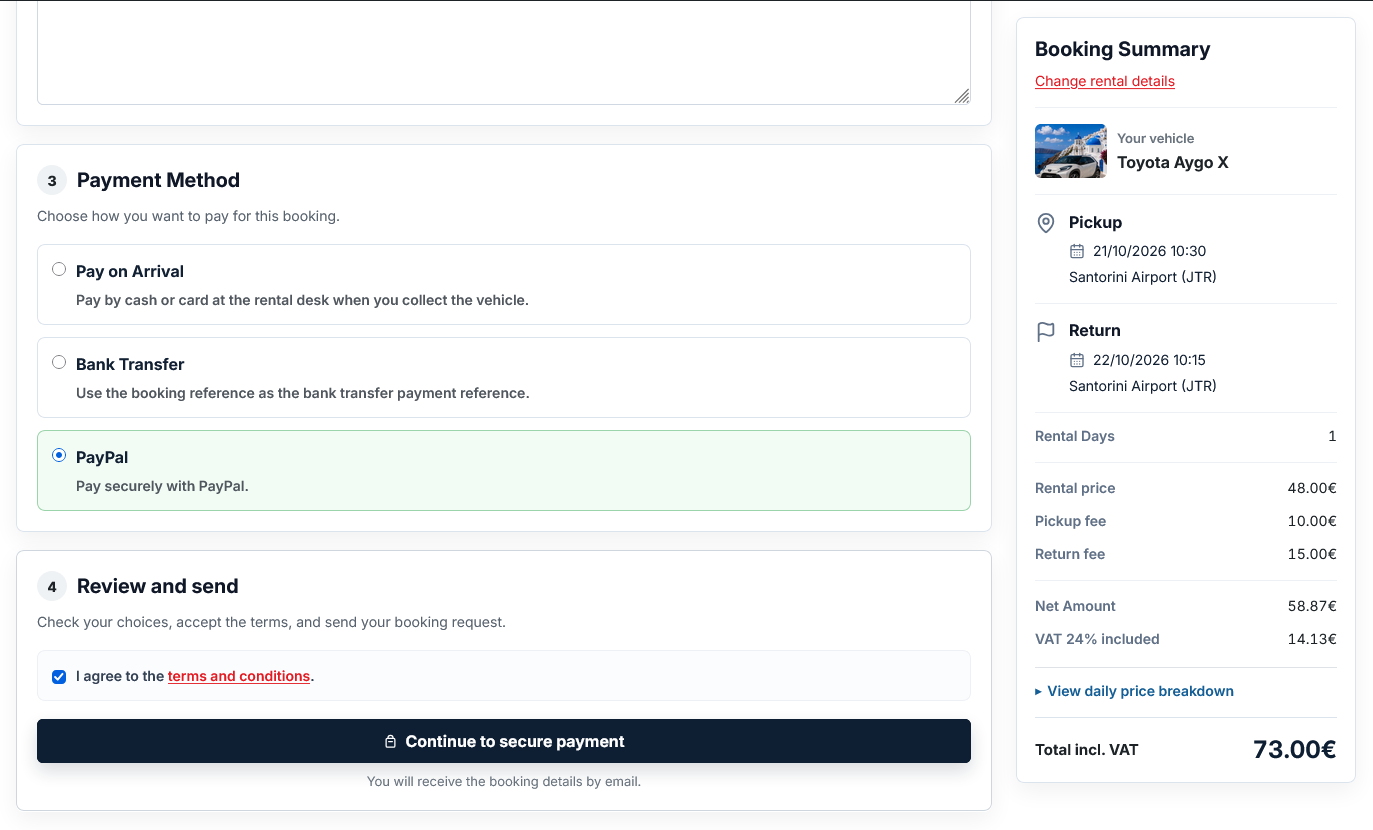The width and height of the screenshot is (1373, 830).
Task: Click the Return flag icon
Action: [1046, 331]
